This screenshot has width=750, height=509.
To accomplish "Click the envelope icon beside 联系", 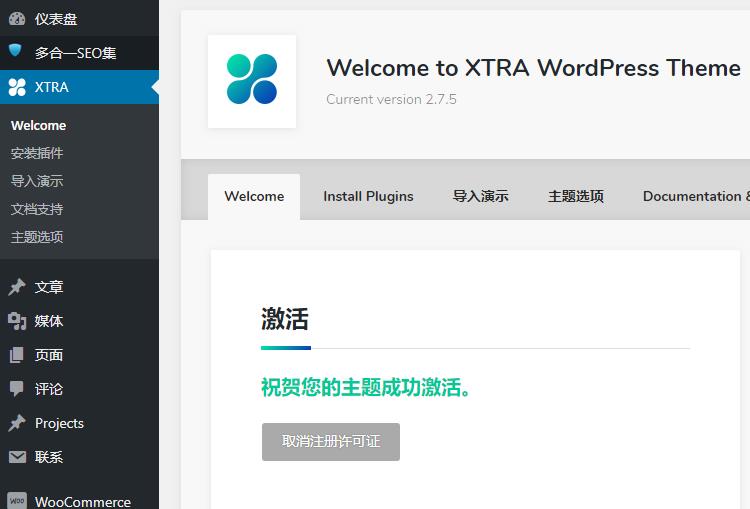I will coord(17,457).
